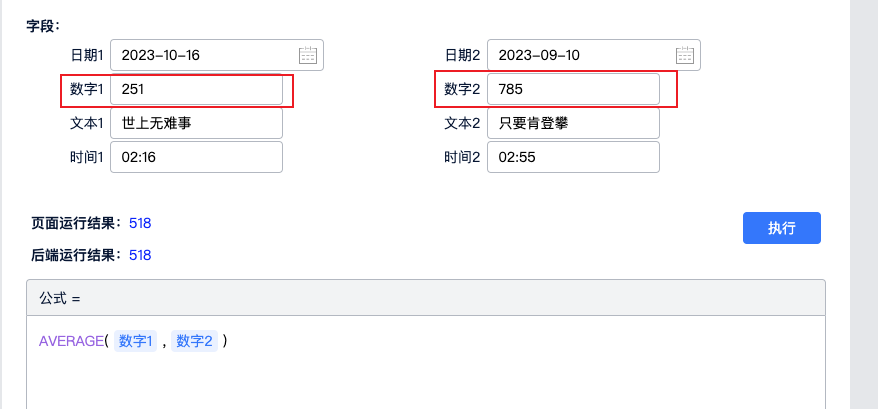Click the backend result value after 后端运行结果
The width and height of the screenshot is (878, 409).
pyautogui.click(x=140, y=255)
